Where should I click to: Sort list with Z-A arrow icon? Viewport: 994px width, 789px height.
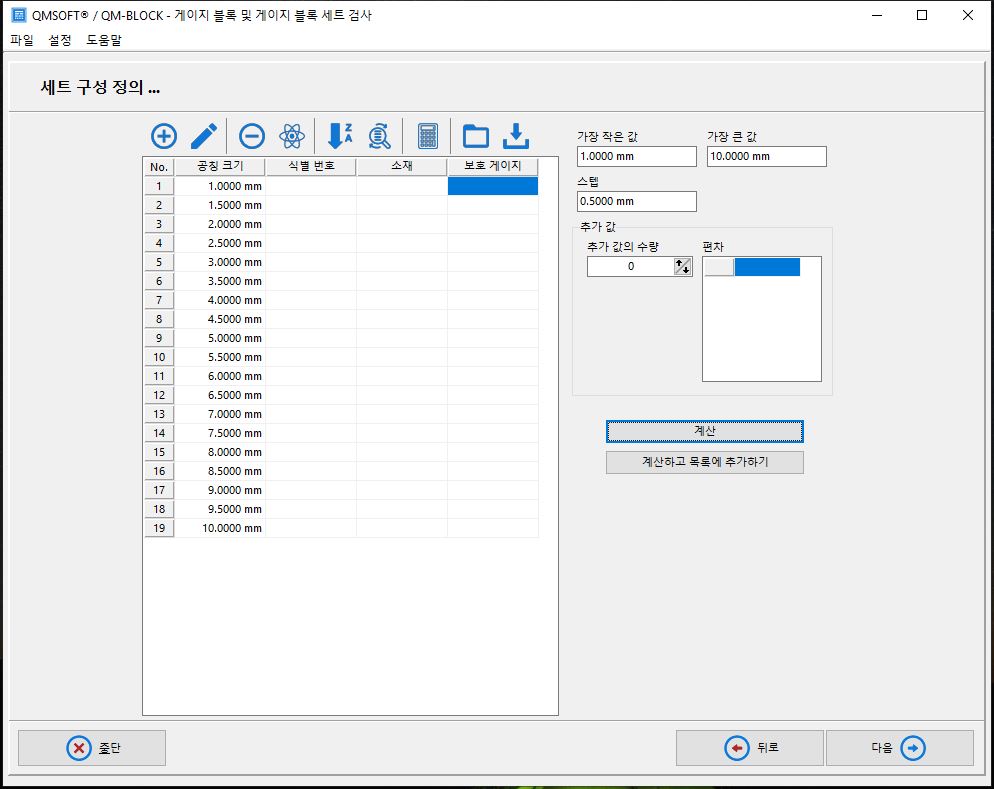tap(340, 136)
